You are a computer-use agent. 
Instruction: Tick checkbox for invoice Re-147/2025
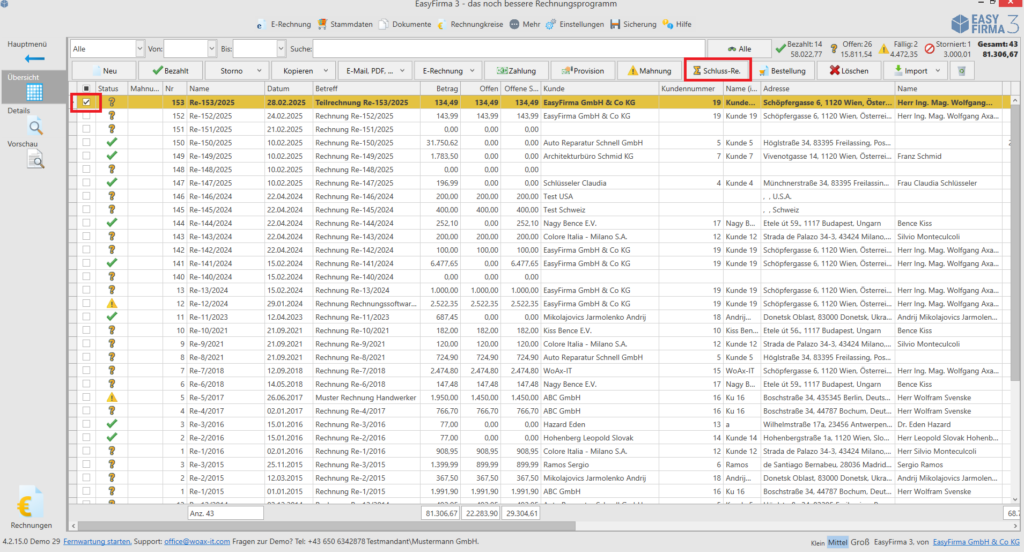86,183
